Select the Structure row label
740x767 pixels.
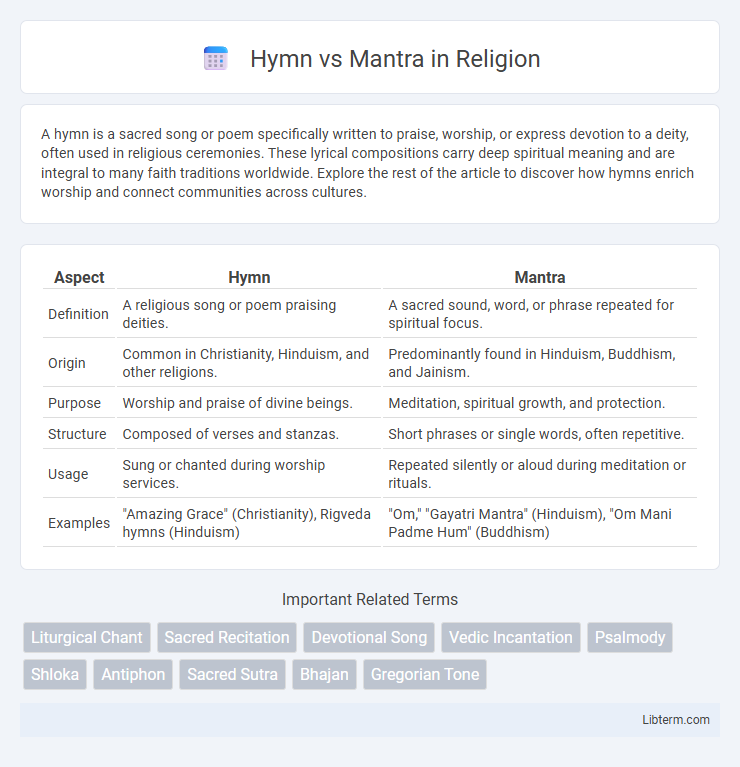click(77, 433)
